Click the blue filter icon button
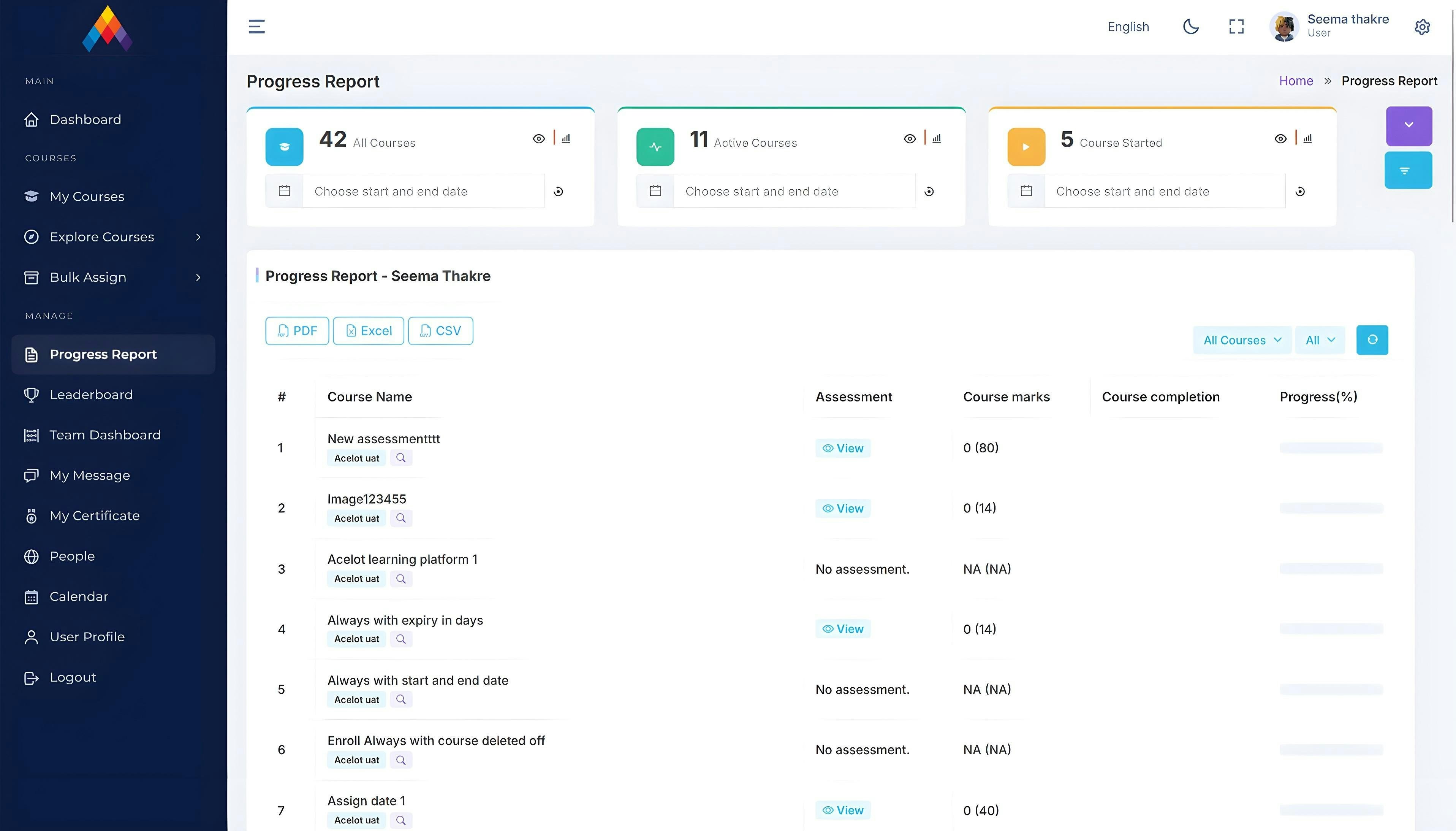The width and height of the screenshot is (1456, 831). coord(1407,170)
